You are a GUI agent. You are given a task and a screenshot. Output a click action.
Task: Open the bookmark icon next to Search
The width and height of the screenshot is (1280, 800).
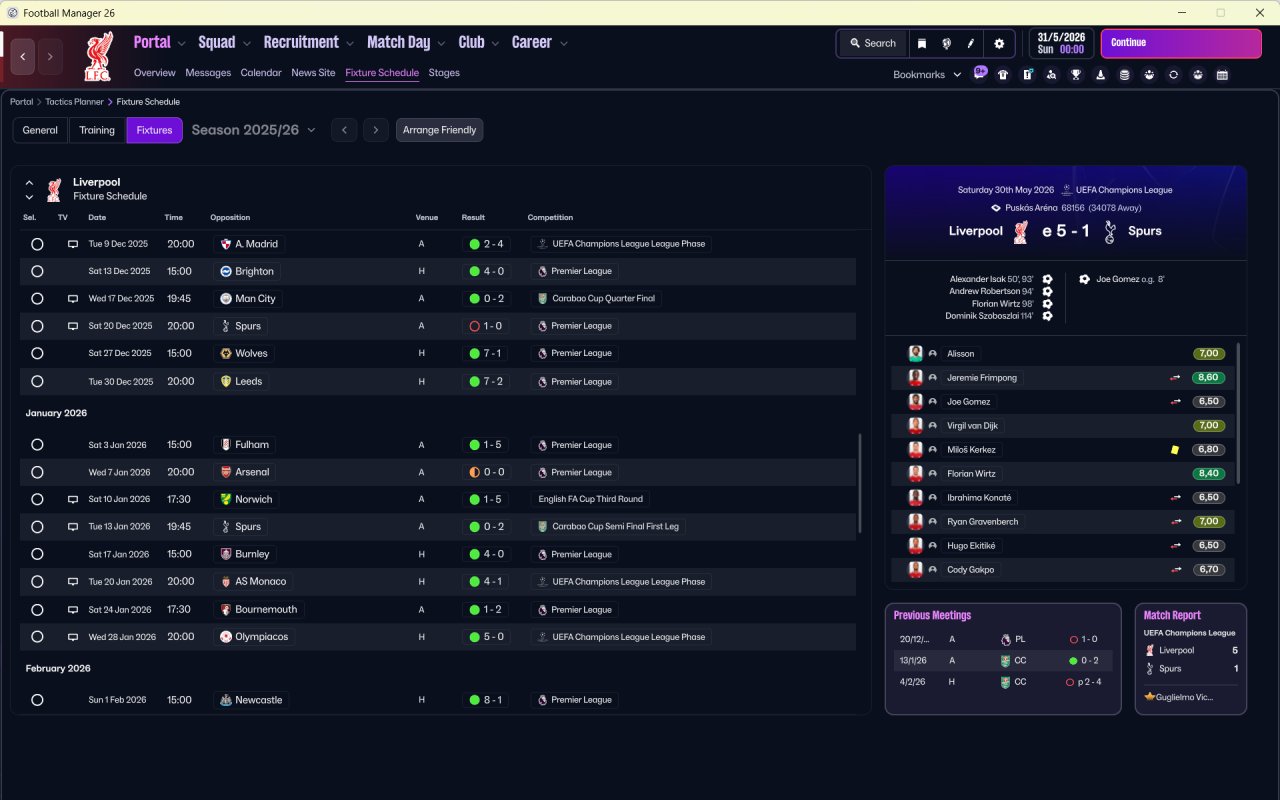click(921, 43)
